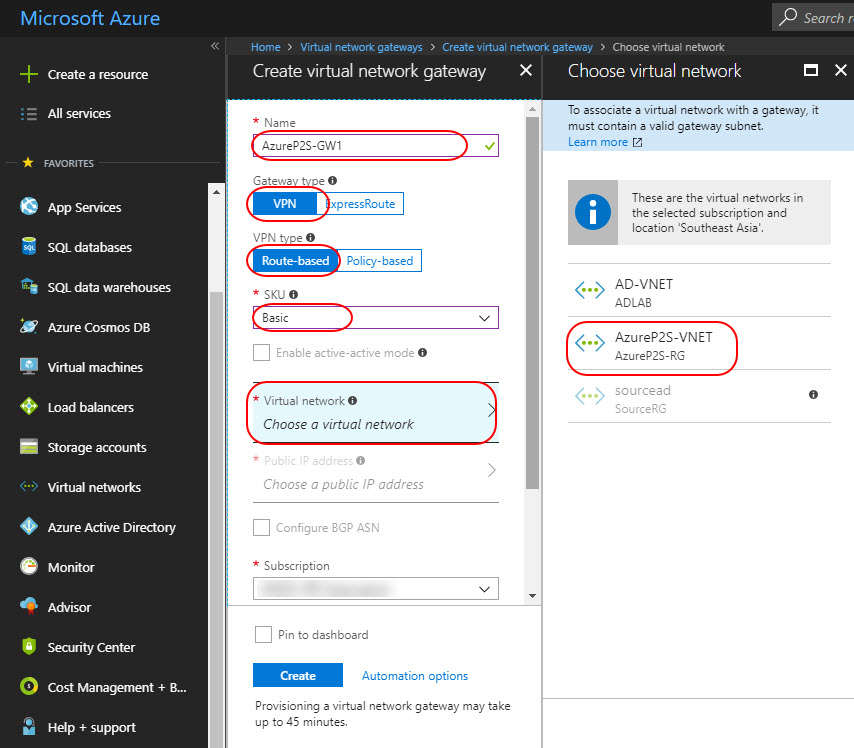Viewport: 854px width, 748px height.
Task: Open SQL data warehouses icon
Action: 29,286
